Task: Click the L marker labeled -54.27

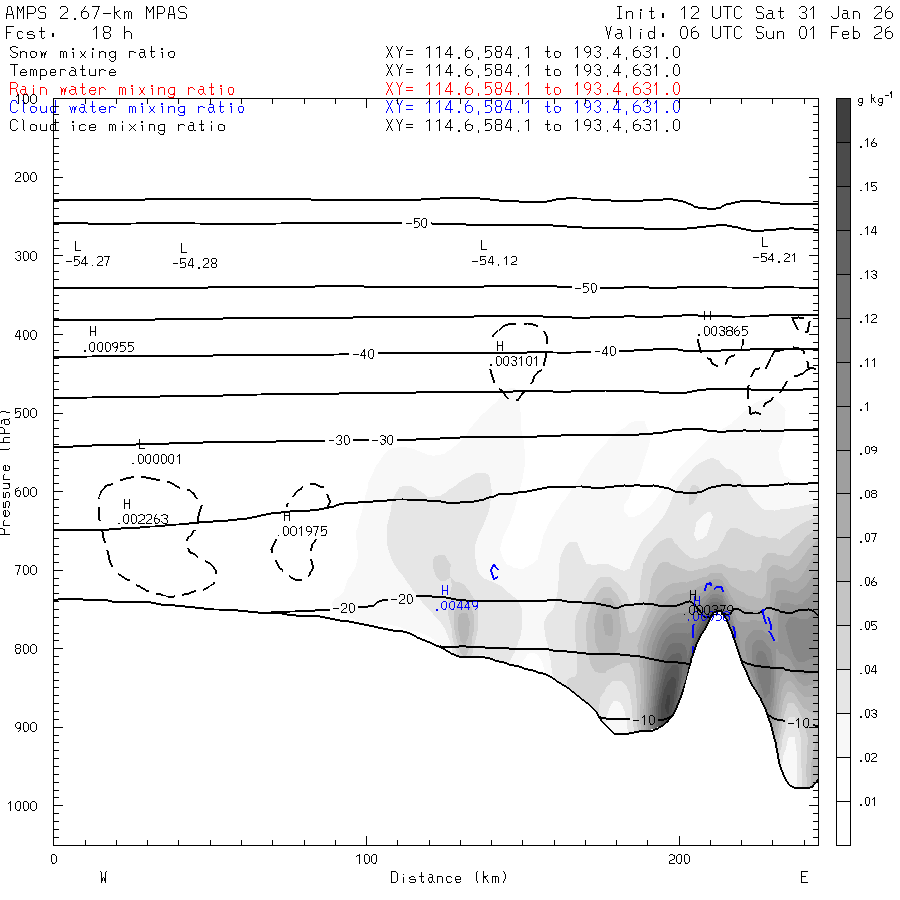Action: click(77, 246)
